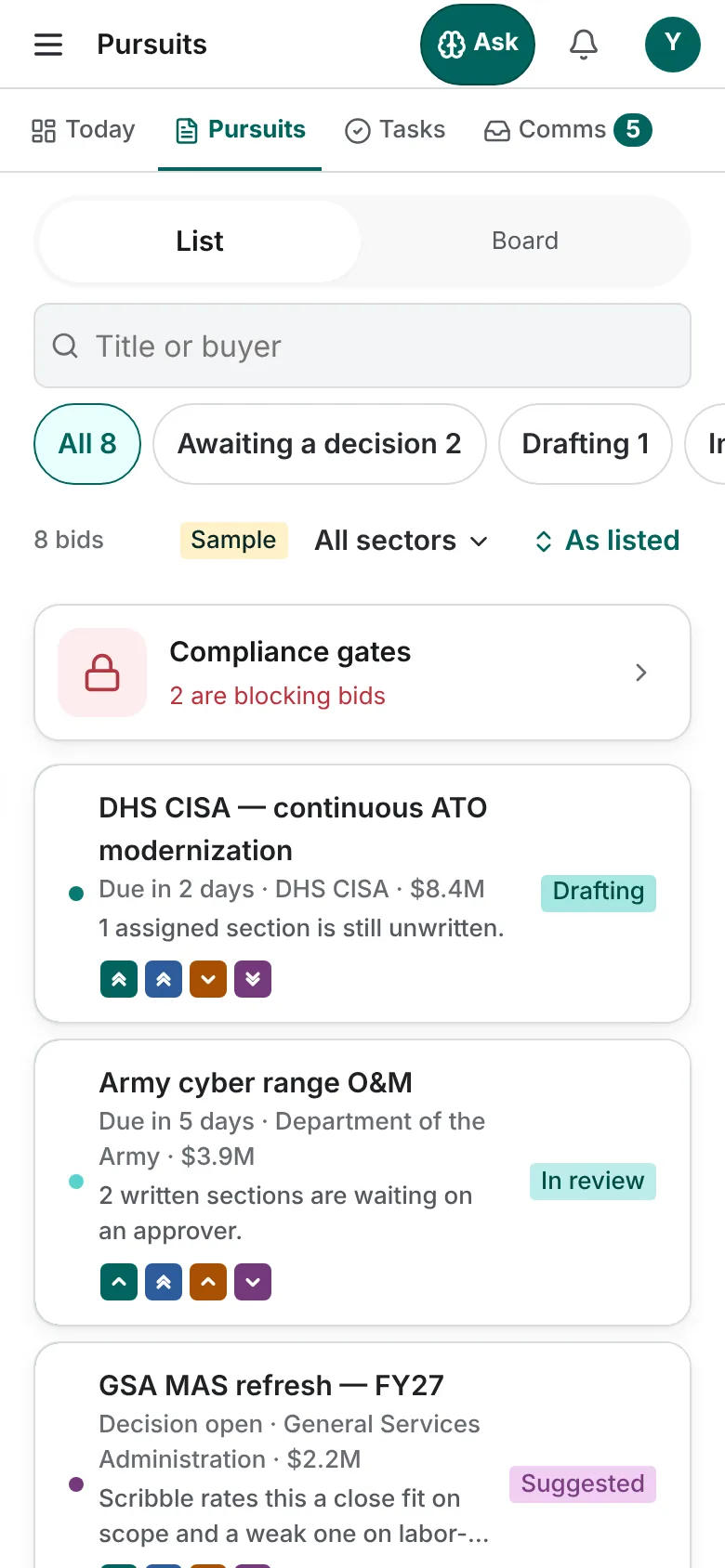Open the Y user avatar
This screenshot has height=1568, width=725.
coord(673,45)
